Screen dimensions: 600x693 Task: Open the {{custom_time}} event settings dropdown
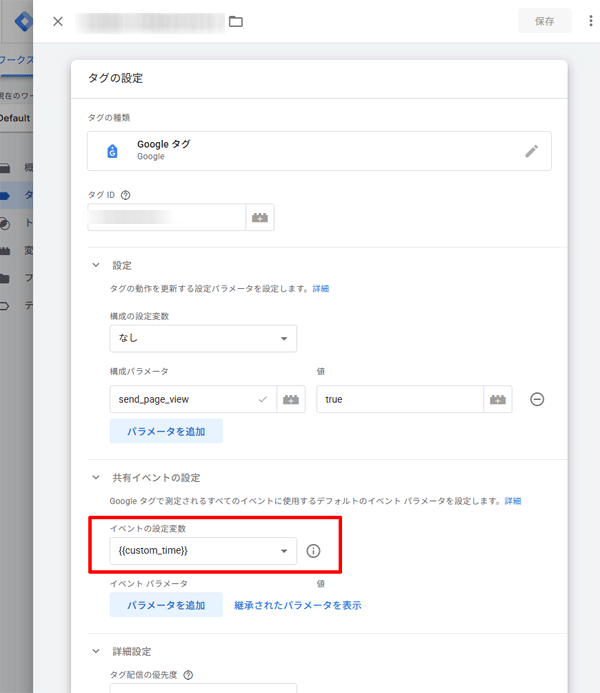[x=203, y=551]
